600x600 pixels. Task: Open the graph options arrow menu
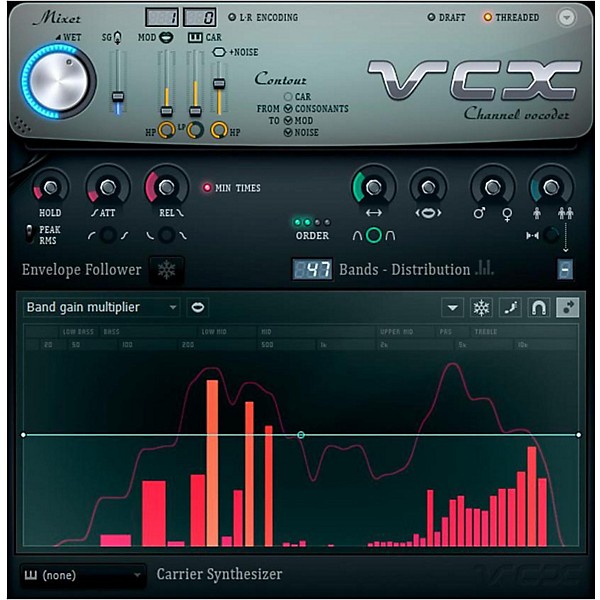tap(453, 308)
